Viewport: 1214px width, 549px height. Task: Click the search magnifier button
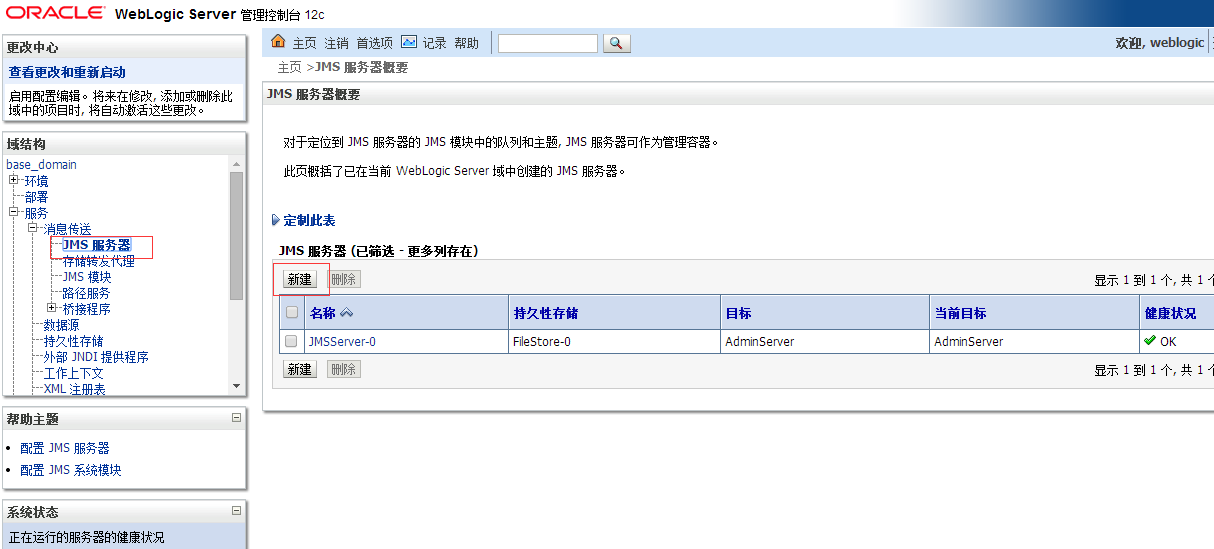coord(616,43)
